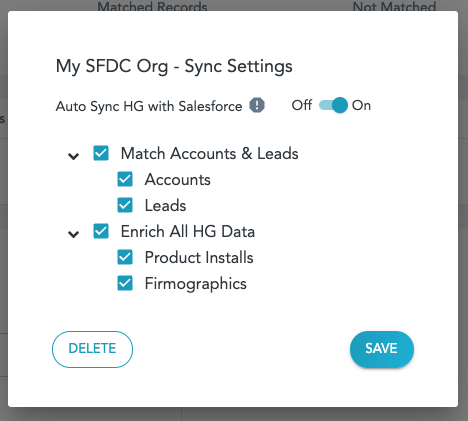Image resolution: width=468 pixels, height=421 pixels.
Task: Click the SAVE button
Action: pyautogui.click(x=382, y=349)
